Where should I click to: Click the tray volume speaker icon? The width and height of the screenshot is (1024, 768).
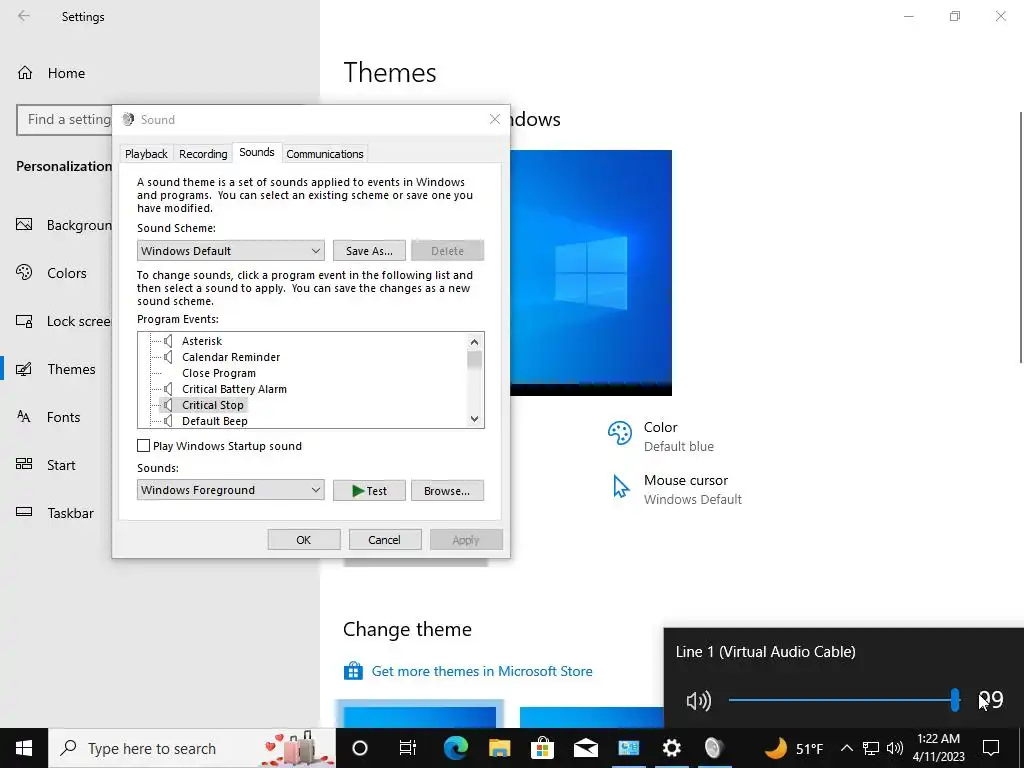[x=895, y=748]
